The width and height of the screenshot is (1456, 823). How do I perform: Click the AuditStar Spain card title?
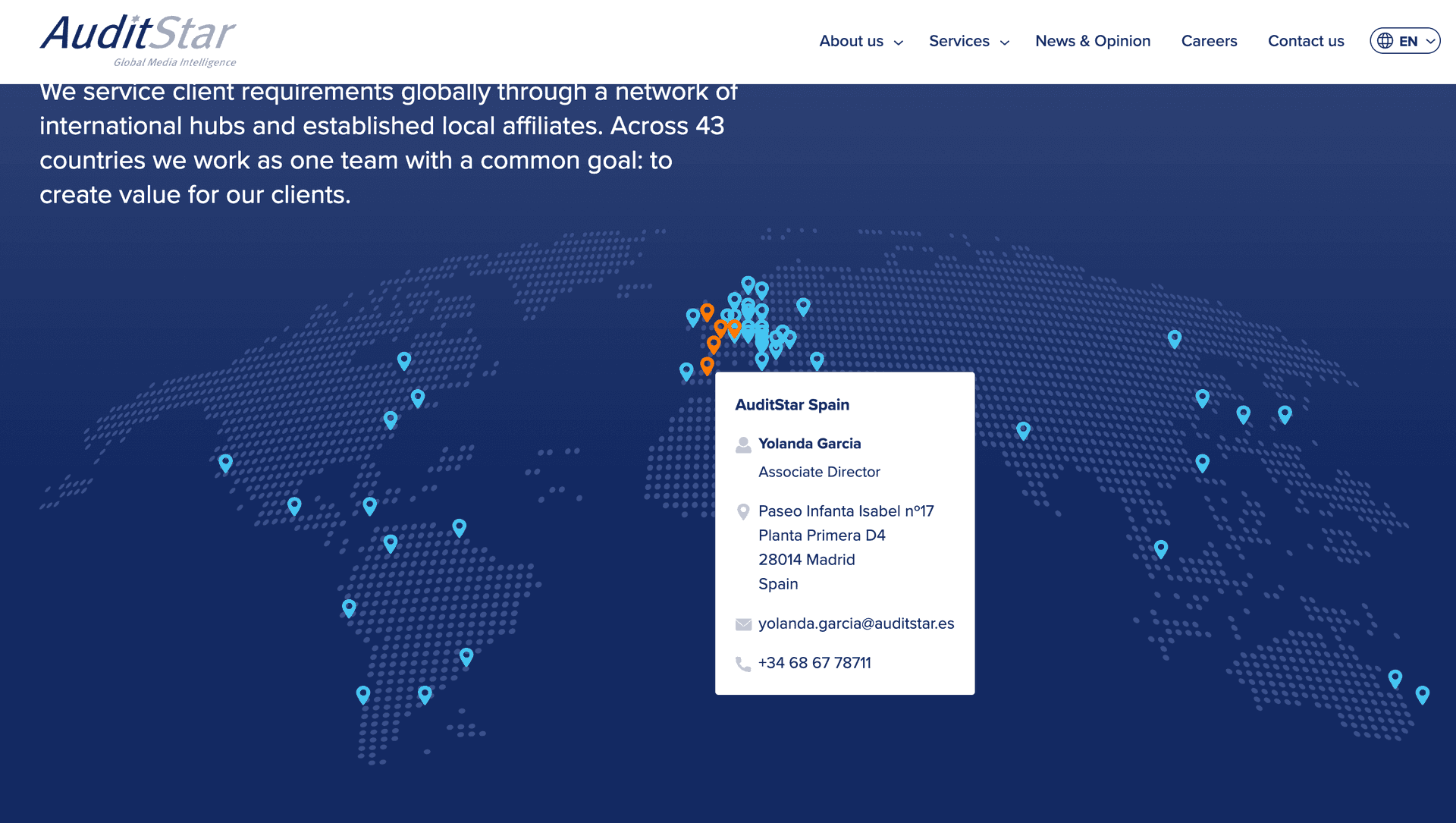(792, 404)
